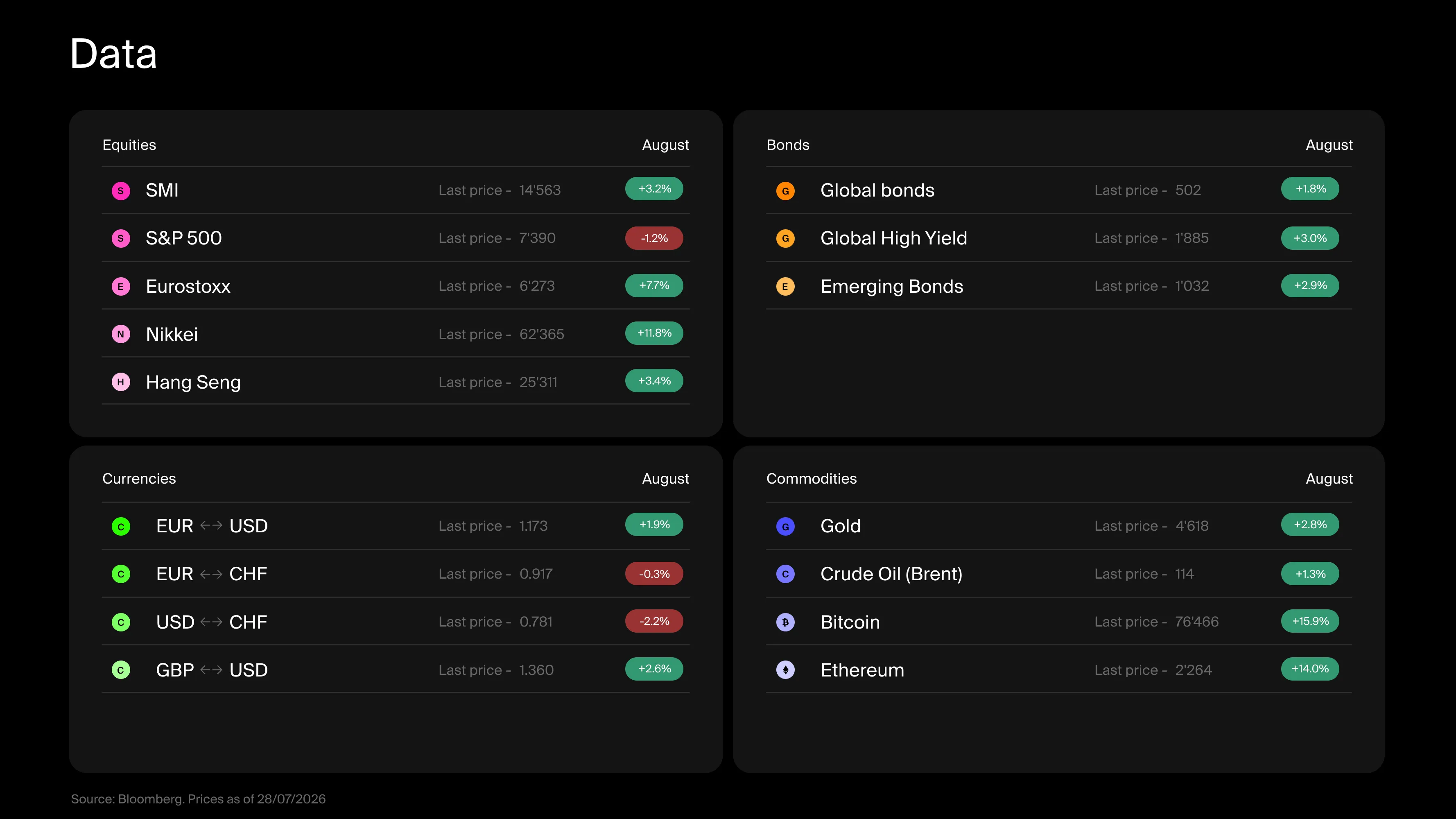
Task: Click the Hang Seng +3.4% badge
Action: pos(654,380)
